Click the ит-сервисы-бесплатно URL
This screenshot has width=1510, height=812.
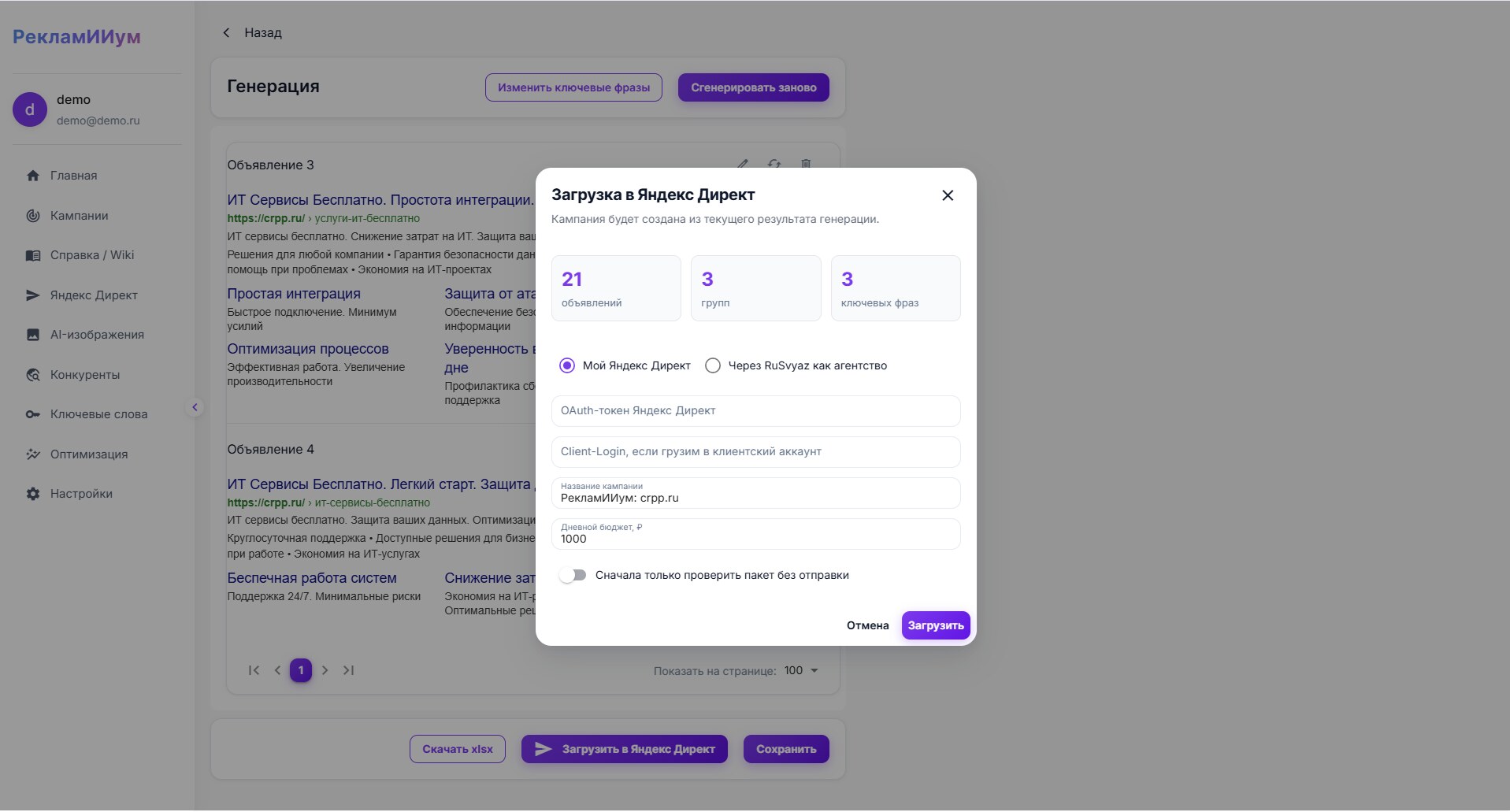[x=373, y=502]
